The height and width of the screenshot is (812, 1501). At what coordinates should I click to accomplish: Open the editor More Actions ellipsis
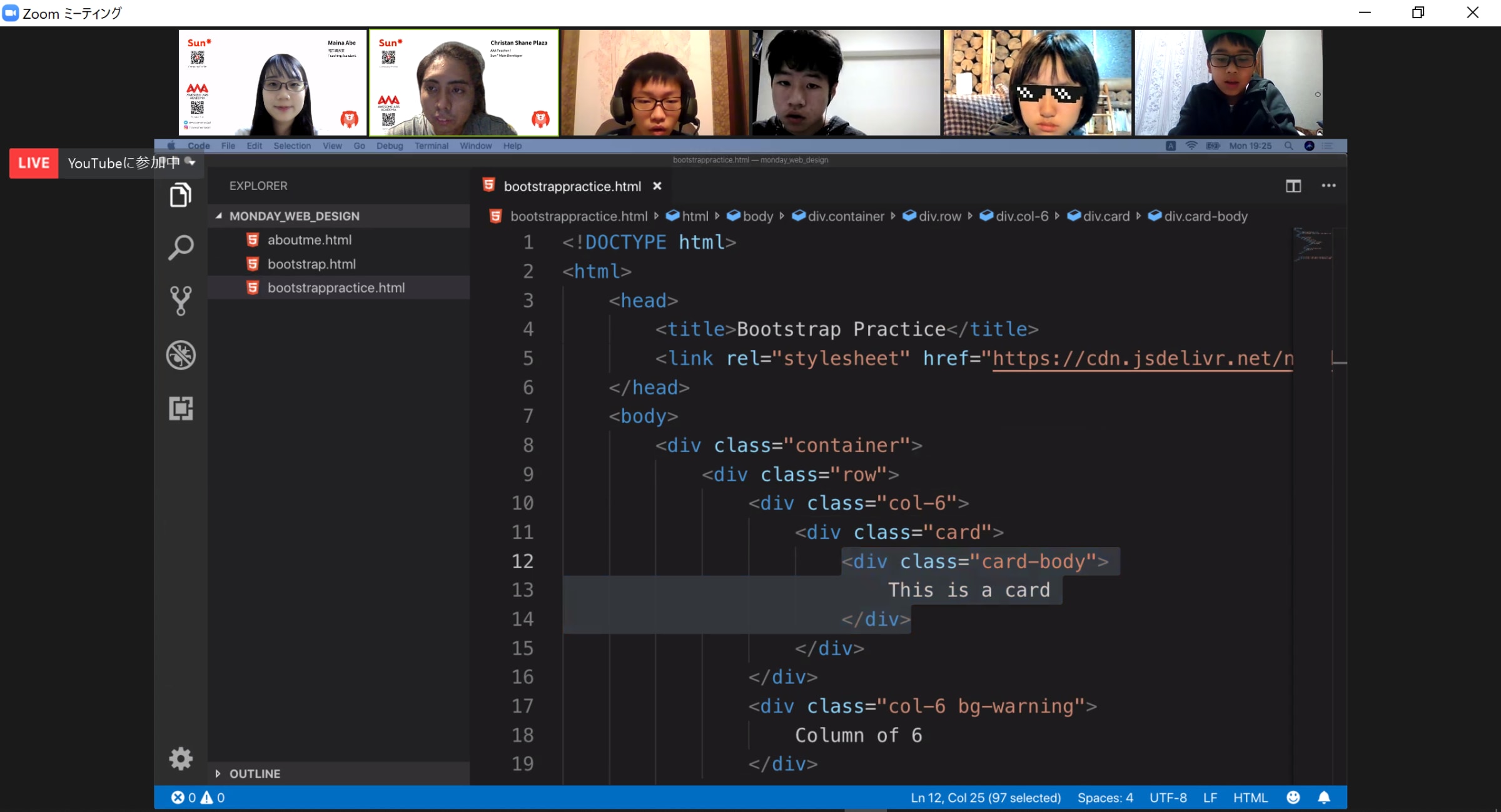(1328, 186)
